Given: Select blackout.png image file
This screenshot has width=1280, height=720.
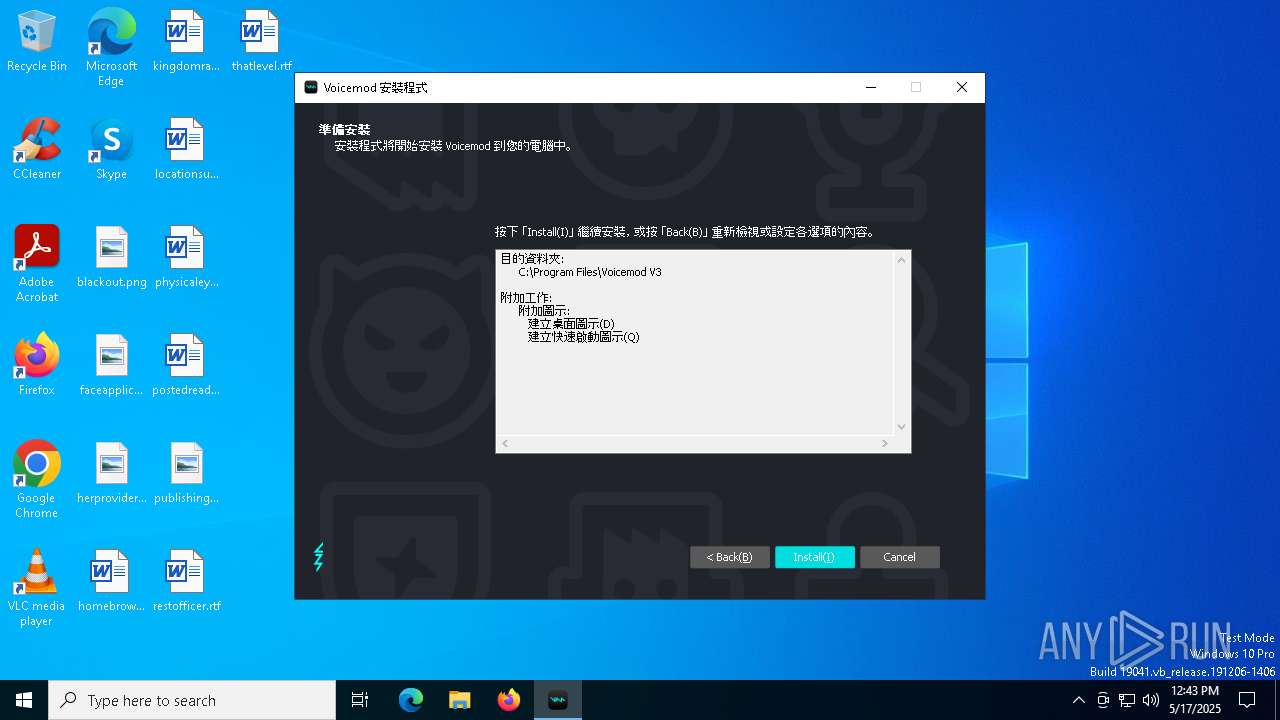Looking at the screenshot, I should pos(111,257).
